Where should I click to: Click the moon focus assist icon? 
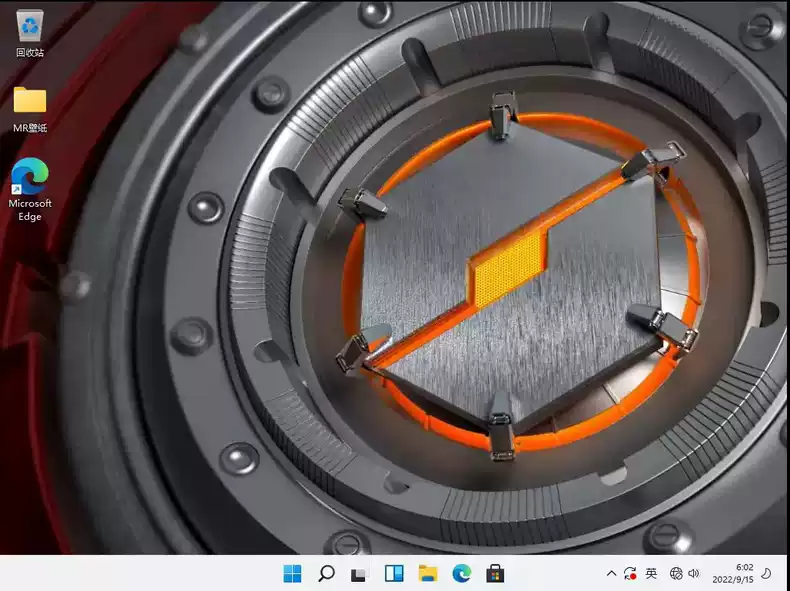(766, 573)
